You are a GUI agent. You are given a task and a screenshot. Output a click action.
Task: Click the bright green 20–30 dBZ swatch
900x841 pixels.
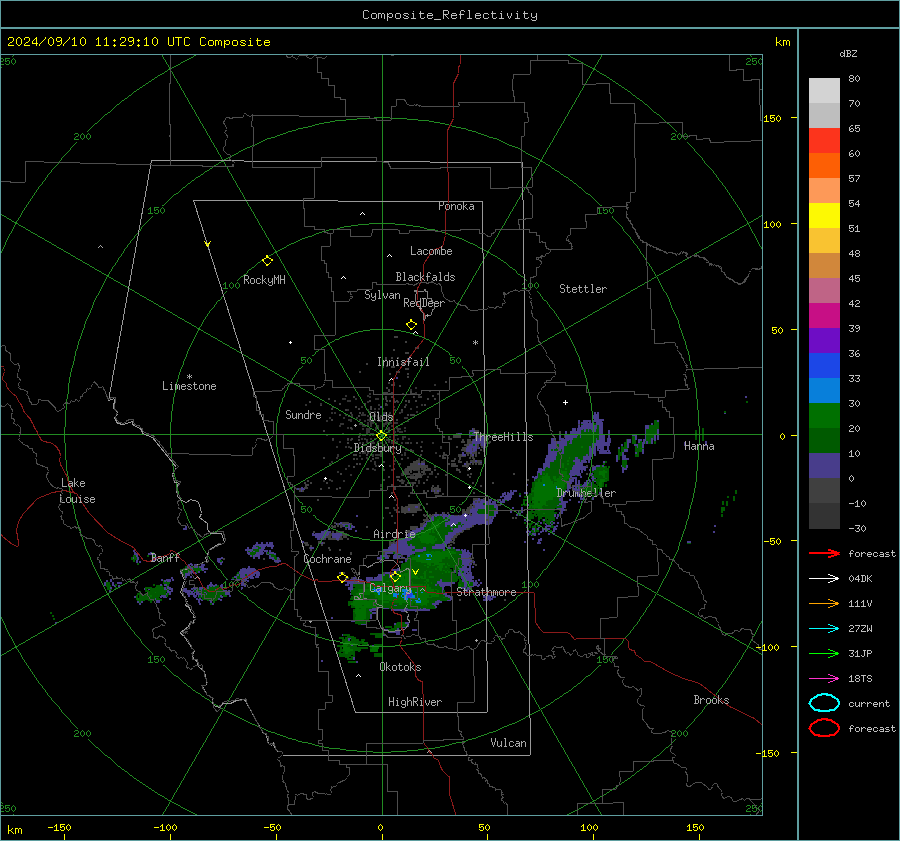[824, 416]
